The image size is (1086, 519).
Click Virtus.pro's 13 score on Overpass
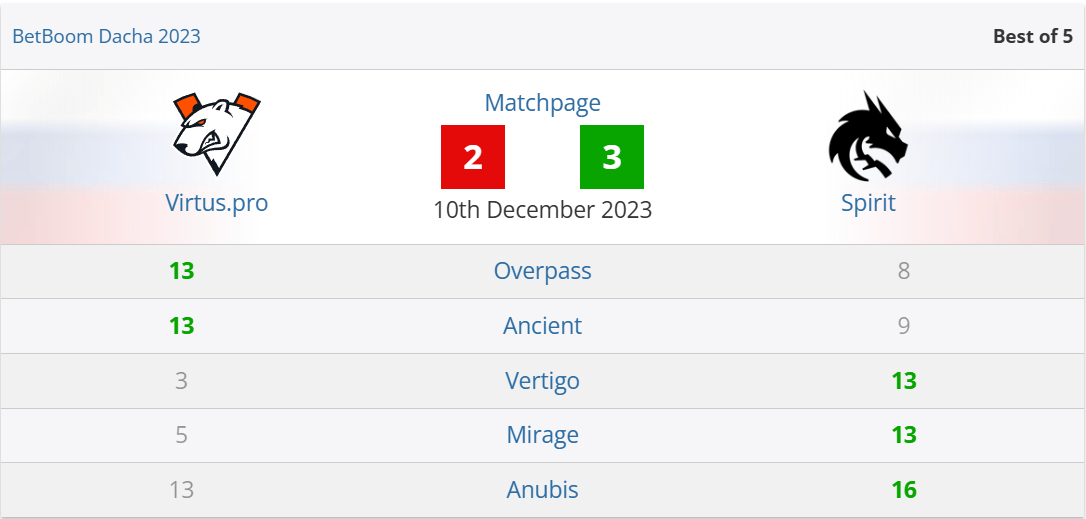pos(181,271)
